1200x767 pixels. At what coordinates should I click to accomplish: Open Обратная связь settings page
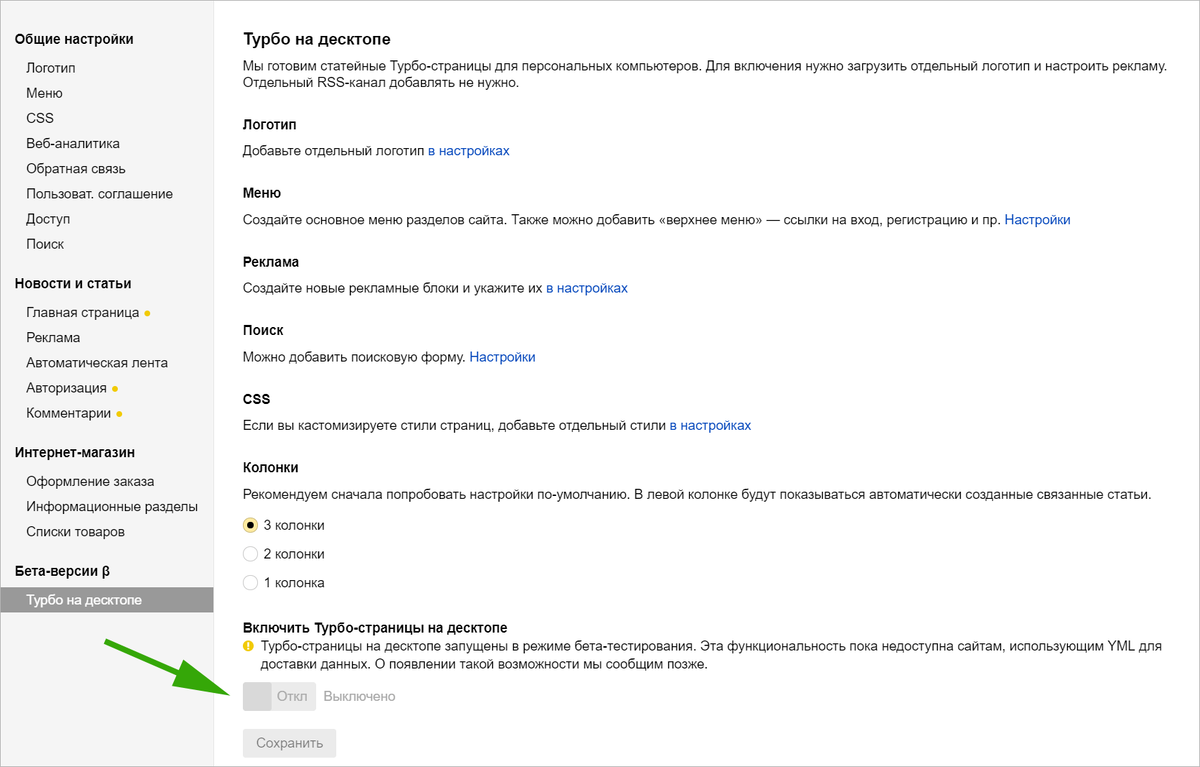pyautogui.click(x=76, y=169)
